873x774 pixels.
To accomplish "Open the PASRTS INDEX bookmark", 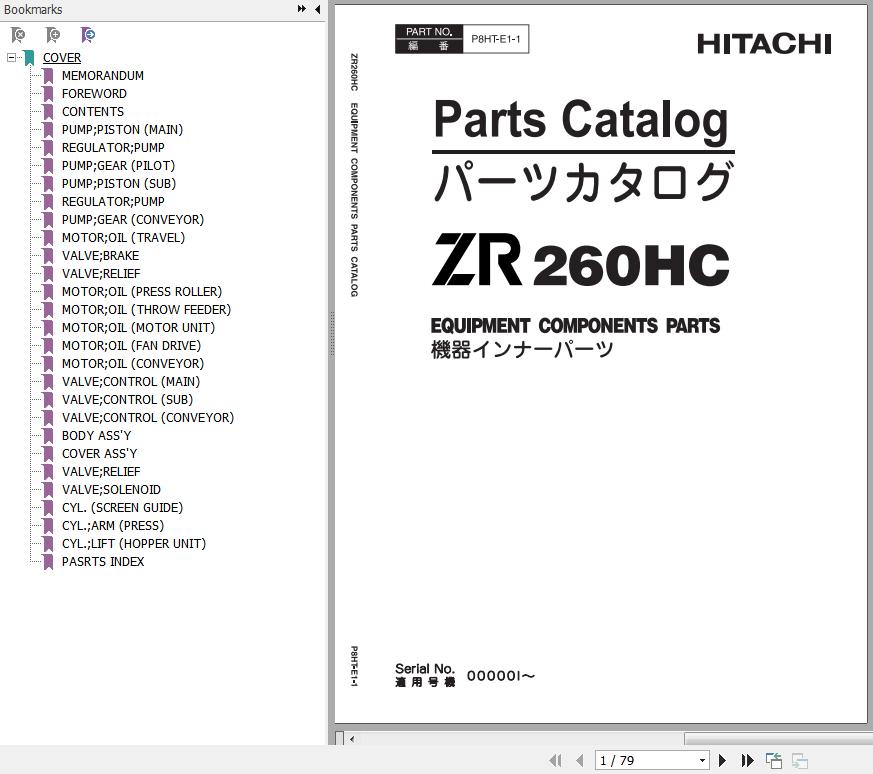I will pos(103,562).
